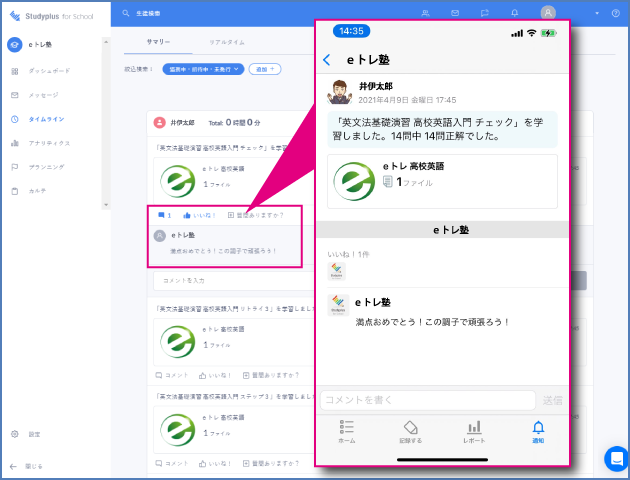Open the eトレ 高校英語 logo in the リトライ3 post

click(178, 341)
